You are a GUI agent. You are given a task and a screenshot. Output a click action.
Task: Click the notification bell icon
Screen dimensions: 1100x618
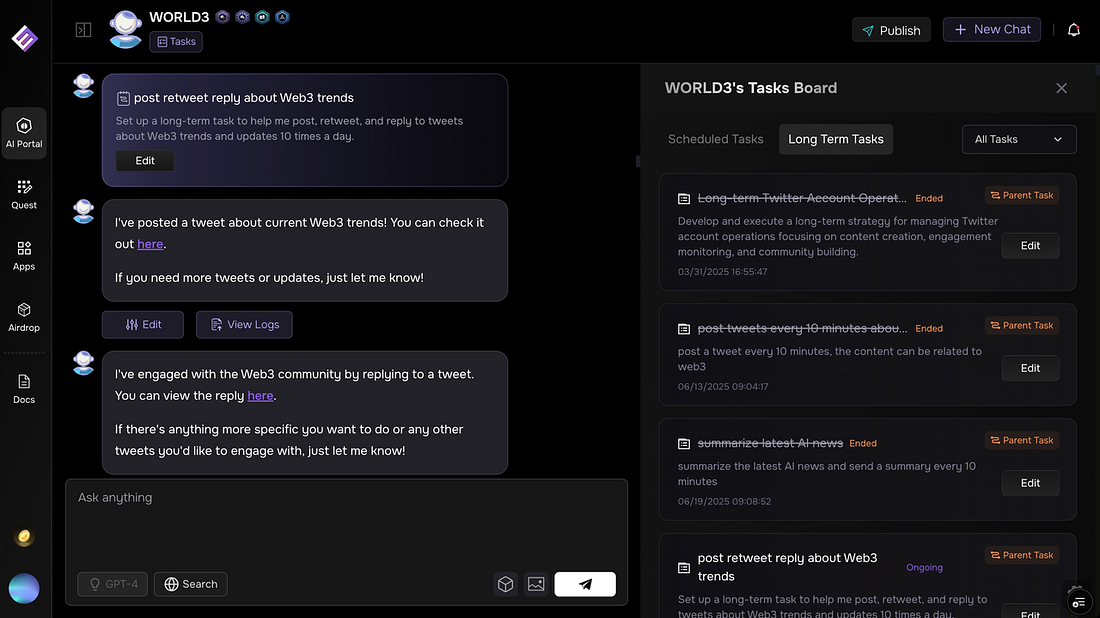click(x=1074, y=30)
